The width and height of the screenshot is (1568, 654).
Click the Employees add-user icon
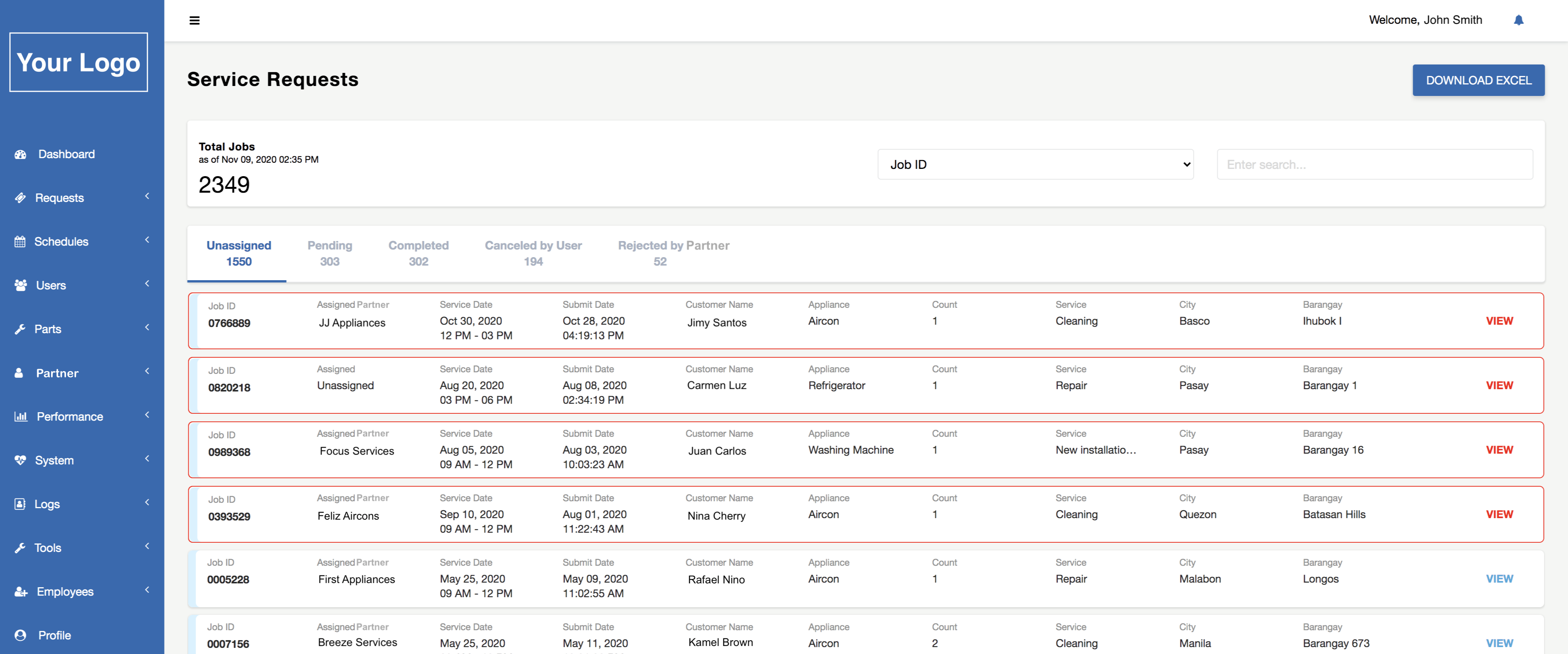[x=21, y=592]
